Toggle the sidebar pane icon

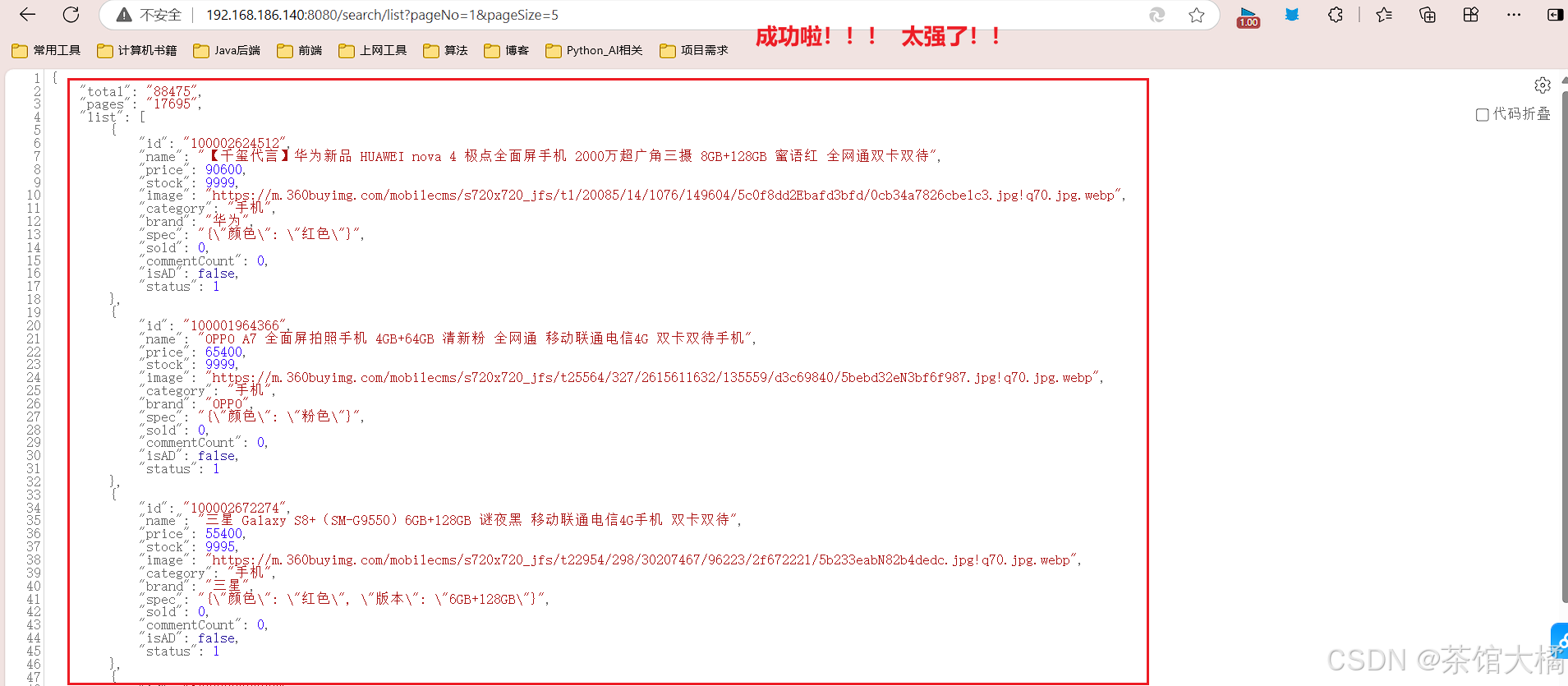1555,15
